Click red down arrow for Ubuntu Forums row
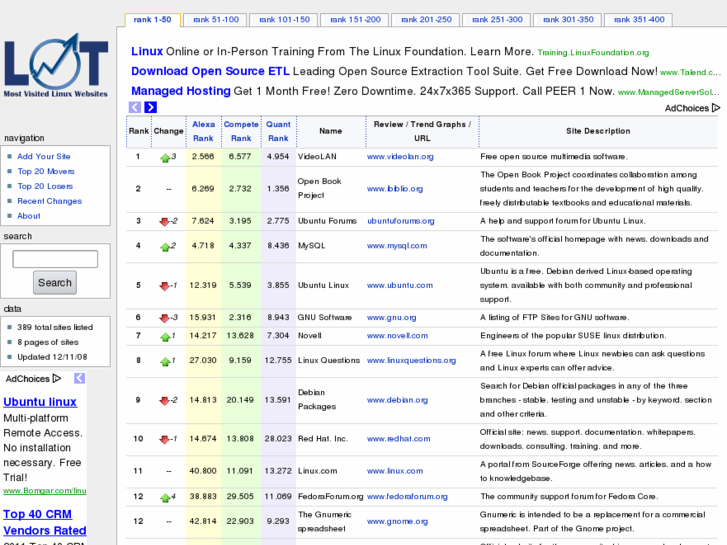 point(164,221)
